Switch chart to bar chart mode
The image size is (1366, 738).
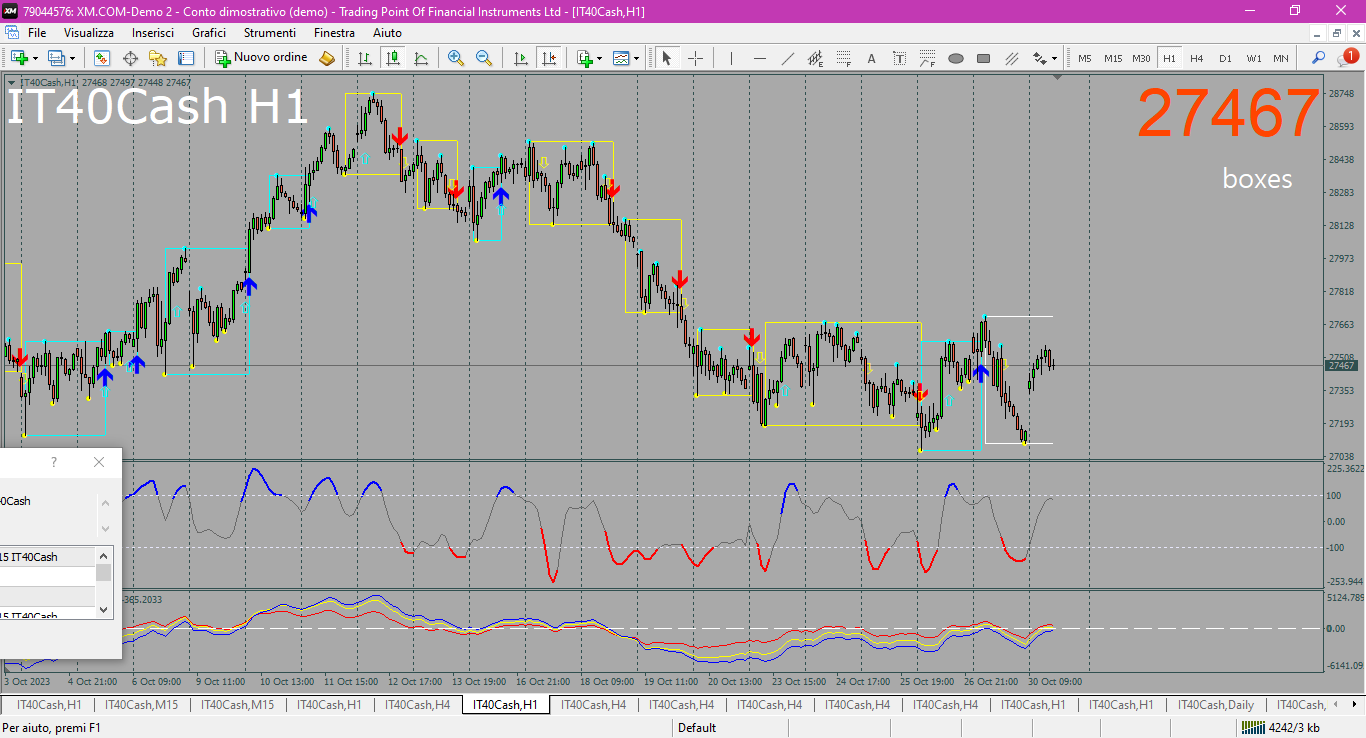tap(365, 58)
